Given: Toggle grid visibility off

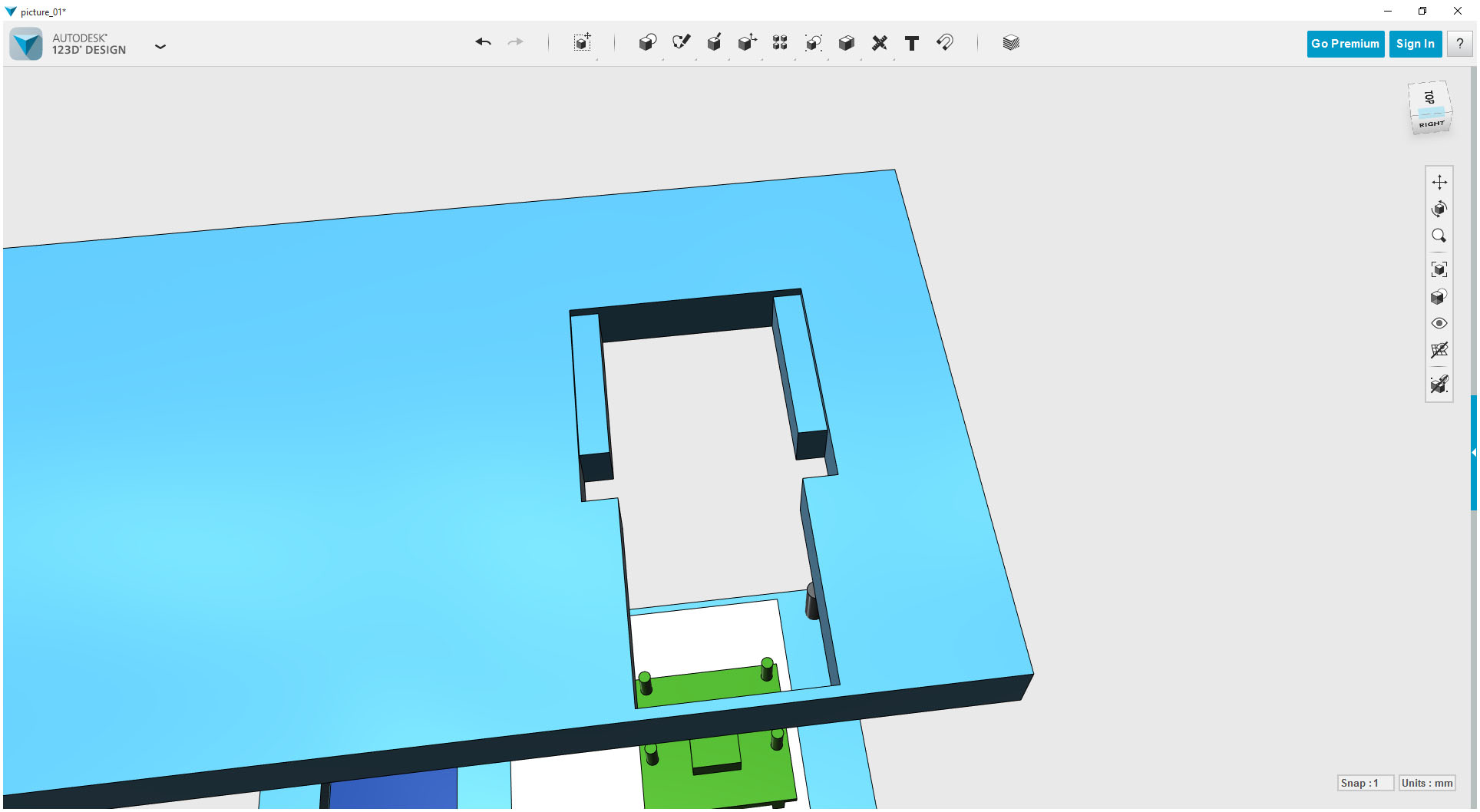Looking at the screenshot, I should point(1439,350).
